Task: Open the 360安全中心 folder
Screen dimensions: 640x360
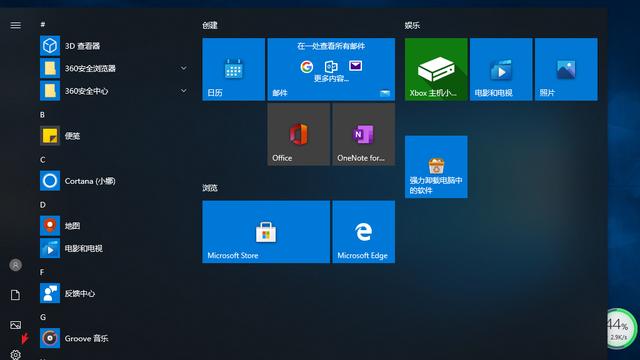Action: click(114, 91)
